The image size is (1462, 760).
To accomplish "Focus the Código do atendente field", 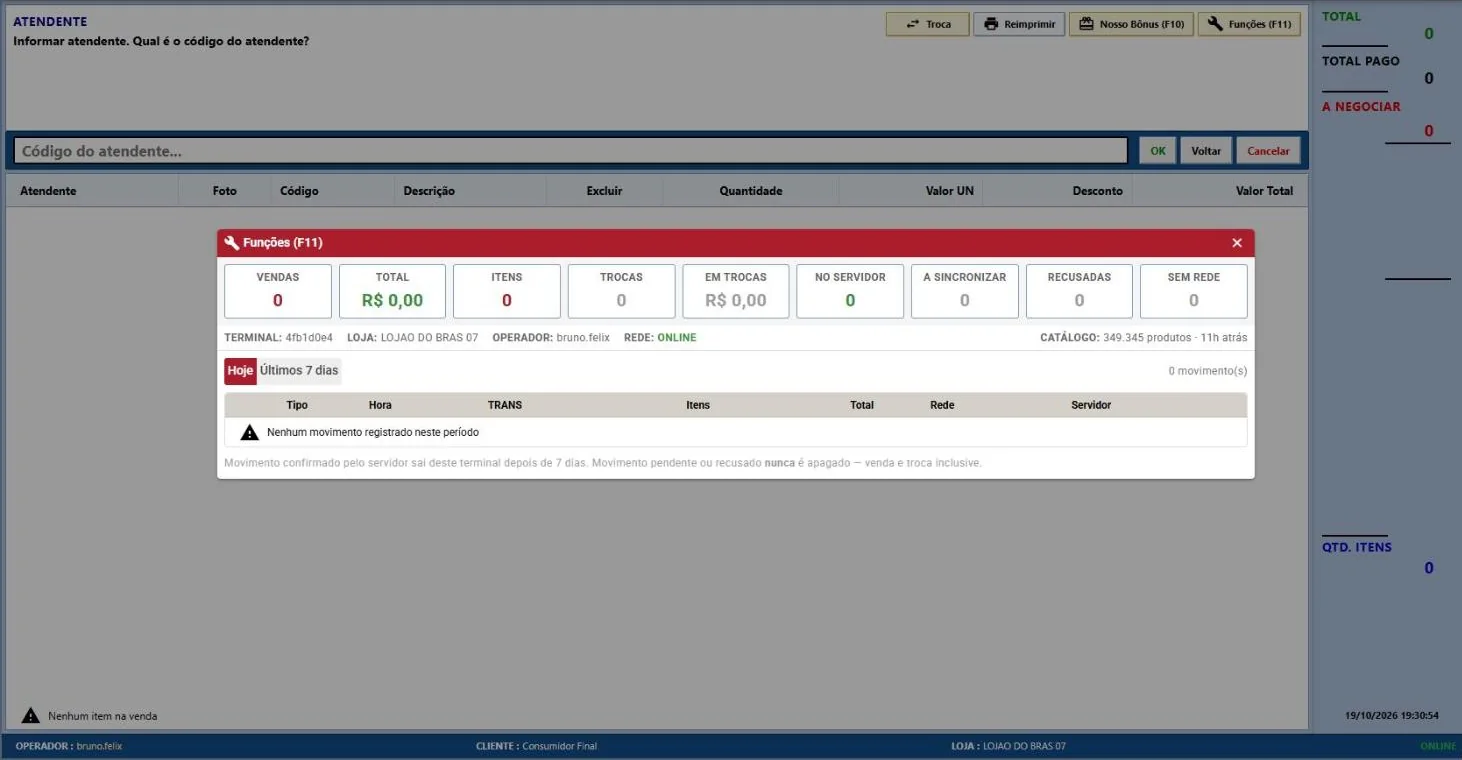I will (x=570, y=151).
